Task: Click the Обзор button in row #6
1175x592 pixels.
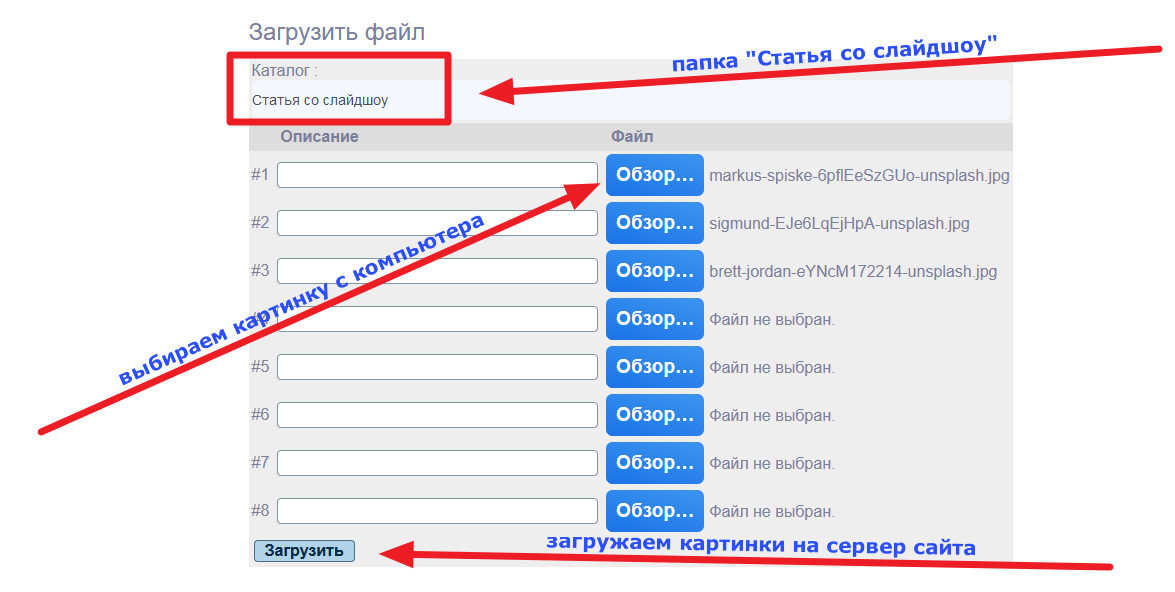Action: (x=654, y=415)
